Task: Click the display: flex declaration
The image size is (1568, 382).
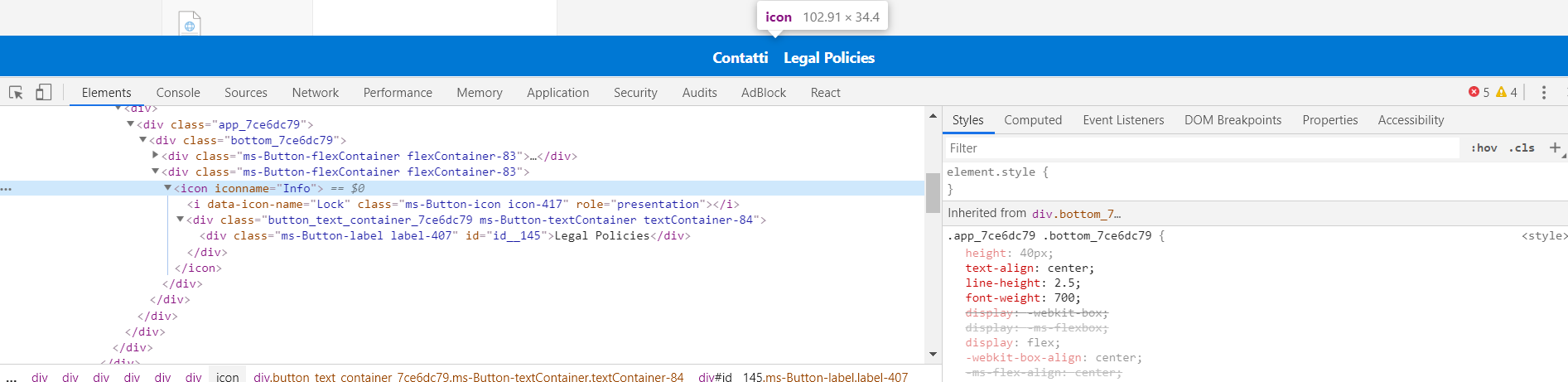Action: point(1013,342)
